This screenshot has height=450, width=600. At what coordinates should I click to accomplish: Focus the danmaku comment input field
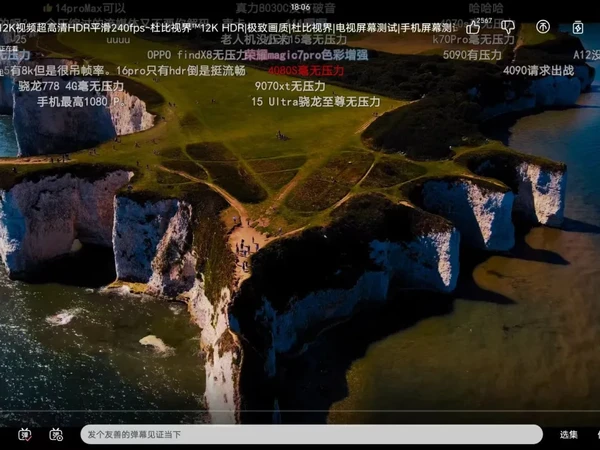pyautogui.click(x=310, y=434)
